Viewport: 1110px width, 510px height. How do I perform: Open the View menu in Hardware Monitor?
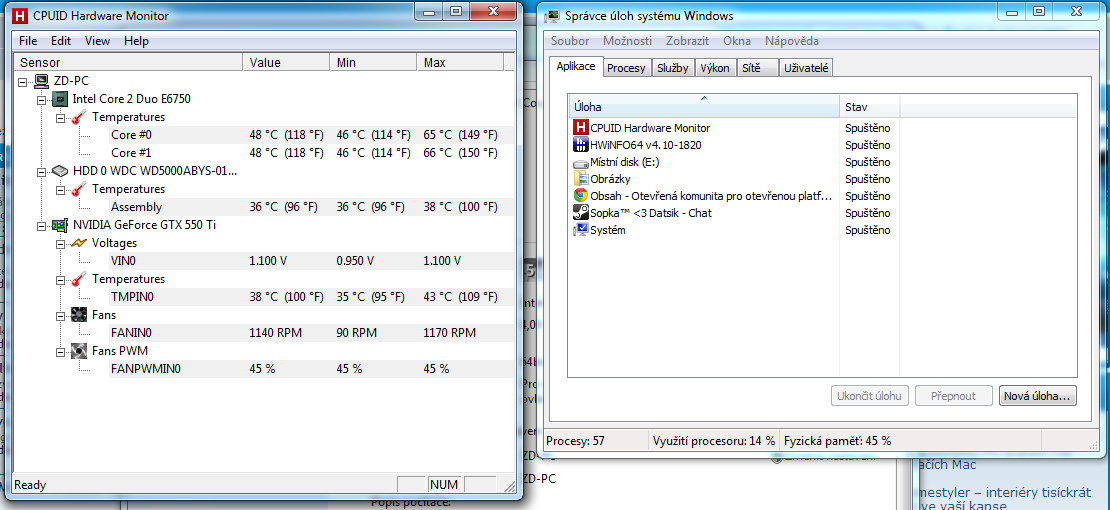[97, 41]
